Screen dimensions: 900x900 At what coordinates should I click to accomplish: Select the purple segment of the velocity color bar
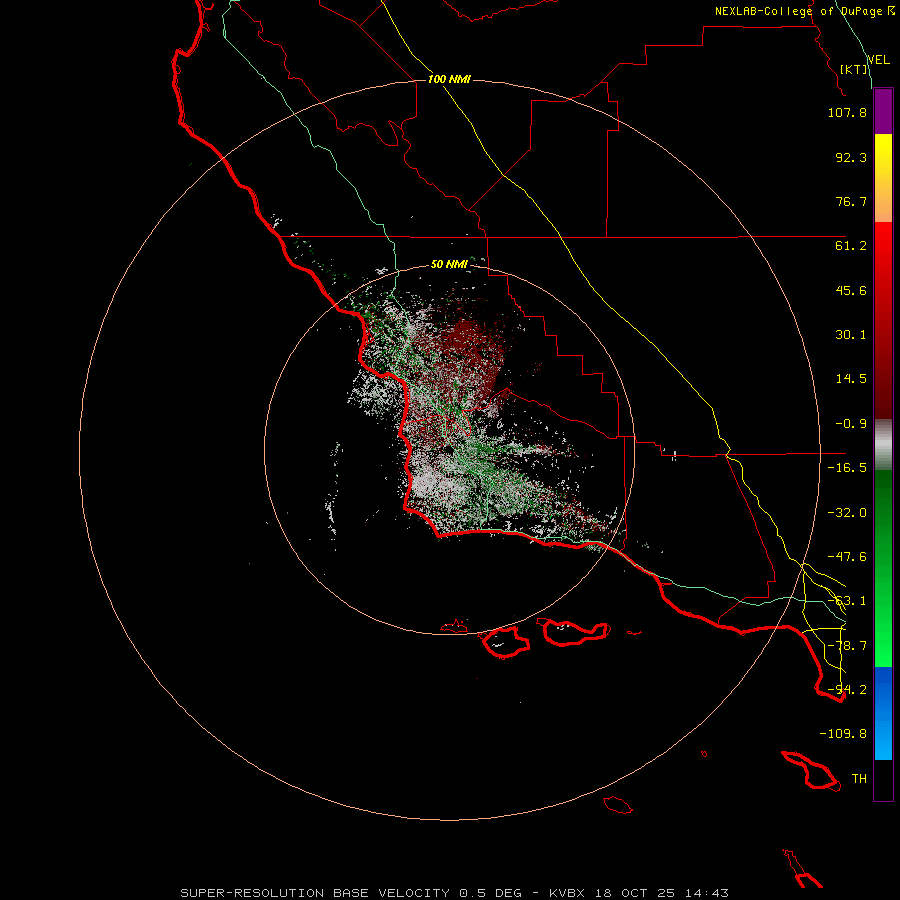click(883, 111)
